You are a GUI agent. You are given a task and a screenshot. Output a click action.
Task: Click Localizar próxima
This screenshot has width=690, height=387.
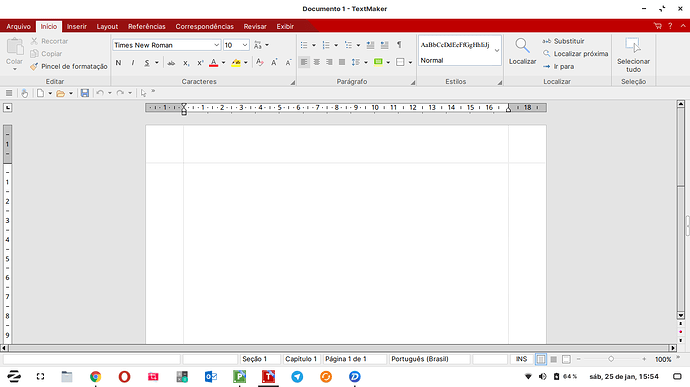(x=576, y=54)
